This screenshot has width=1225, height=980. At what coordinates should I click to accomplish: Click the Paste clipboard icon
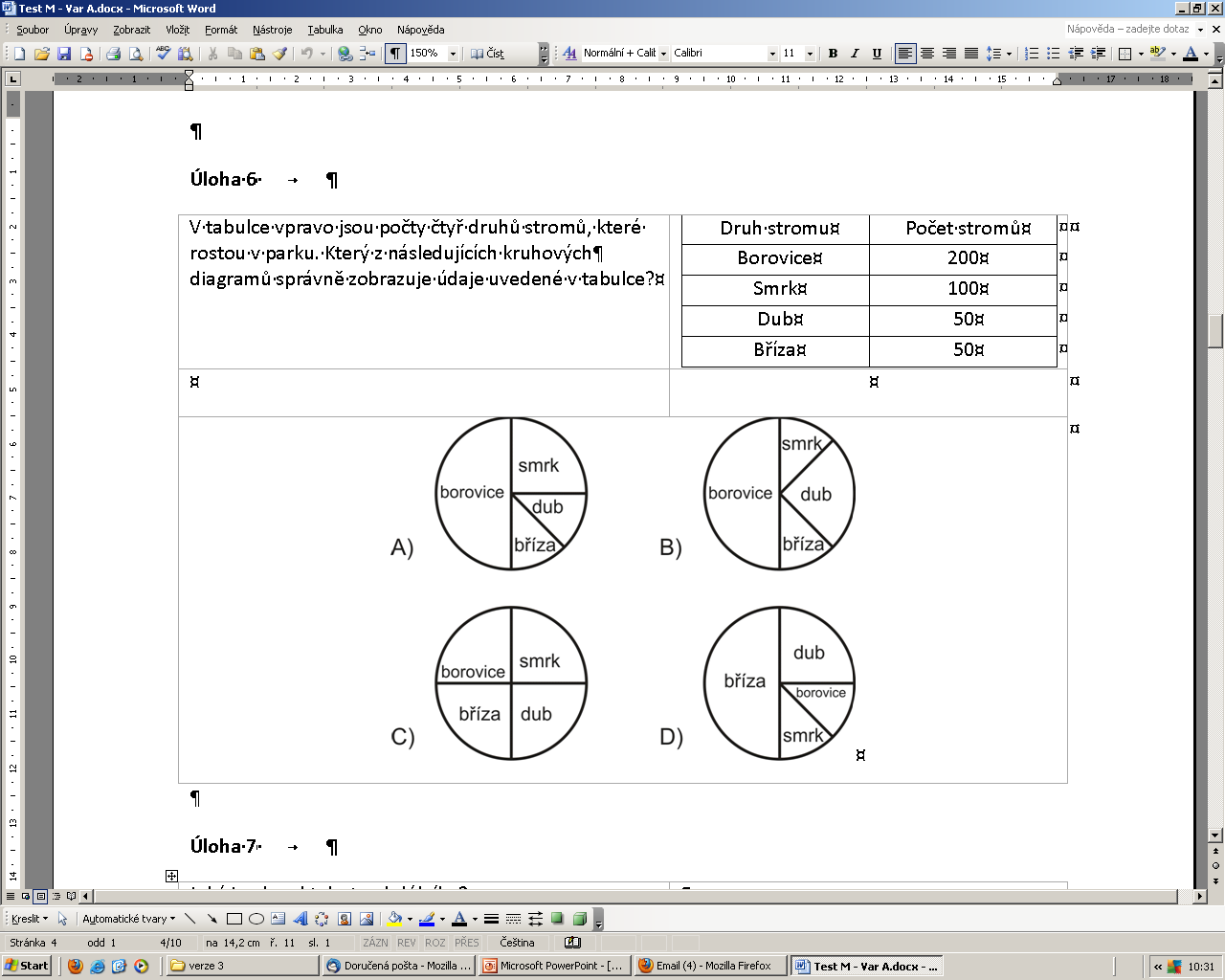pos(256,54)
